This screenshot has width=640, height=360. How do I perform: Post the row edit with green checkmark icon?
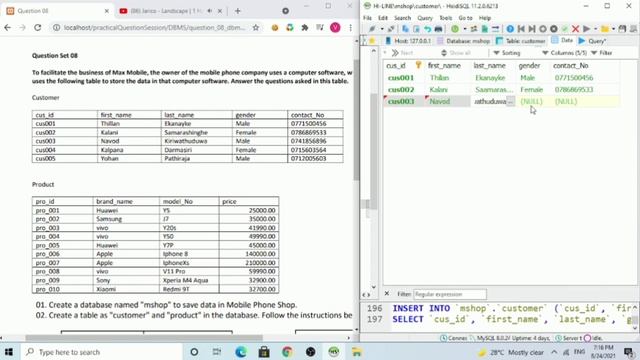pyautogui.click(x=565, y=29)
